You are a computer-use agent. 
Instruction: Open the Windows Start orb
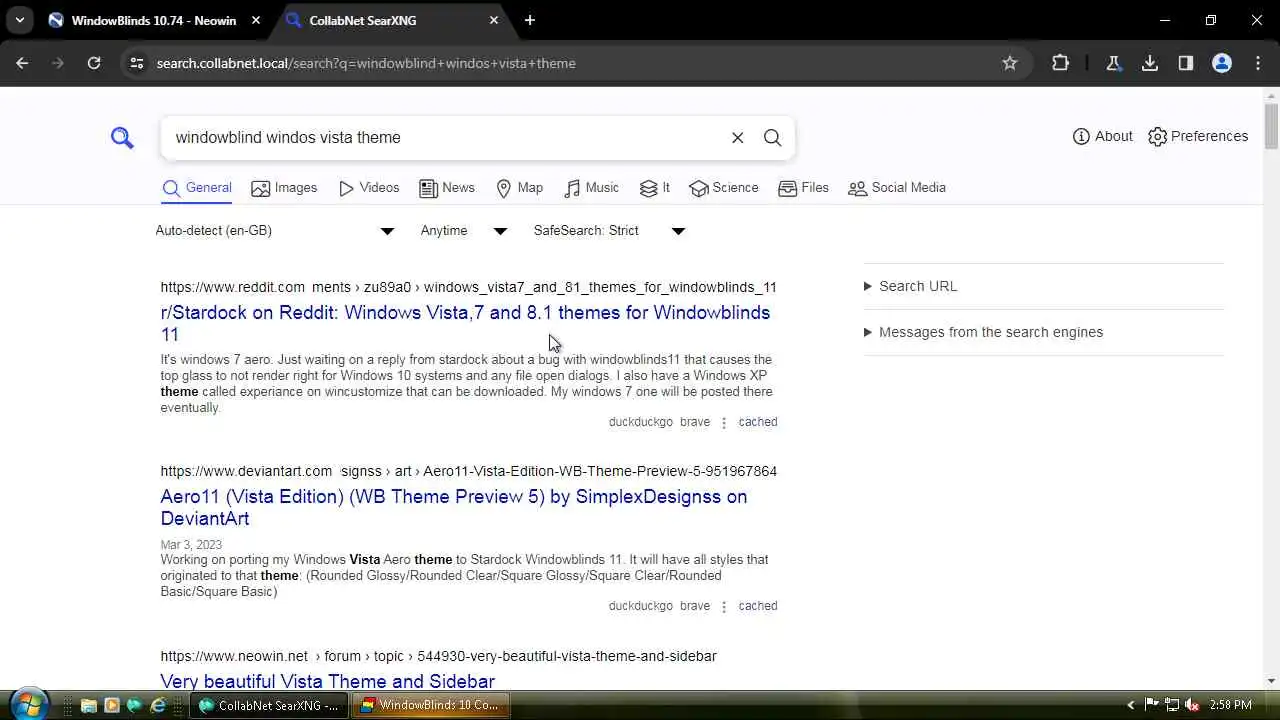[28, 704]
